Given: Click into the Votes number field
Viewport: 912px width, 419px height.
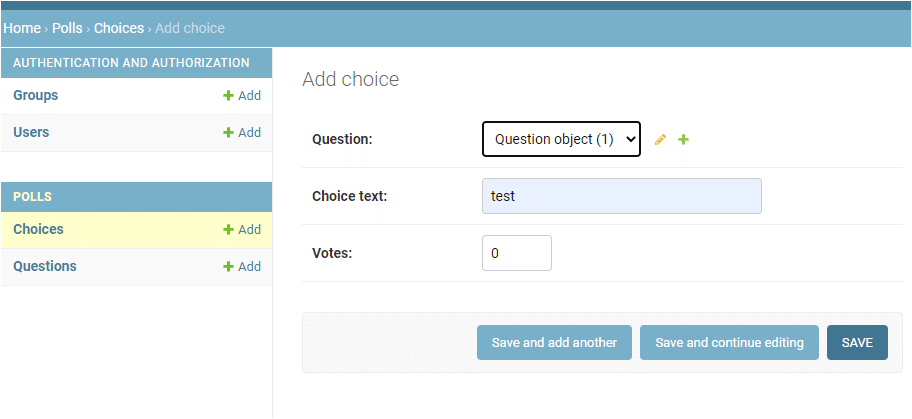Looking at the screenshot, I should [x=516, y=254].
